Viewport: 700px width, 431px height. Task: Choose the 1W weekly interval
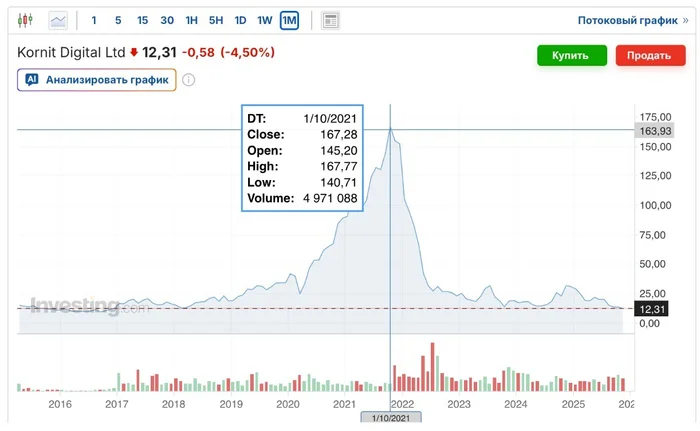264,20
